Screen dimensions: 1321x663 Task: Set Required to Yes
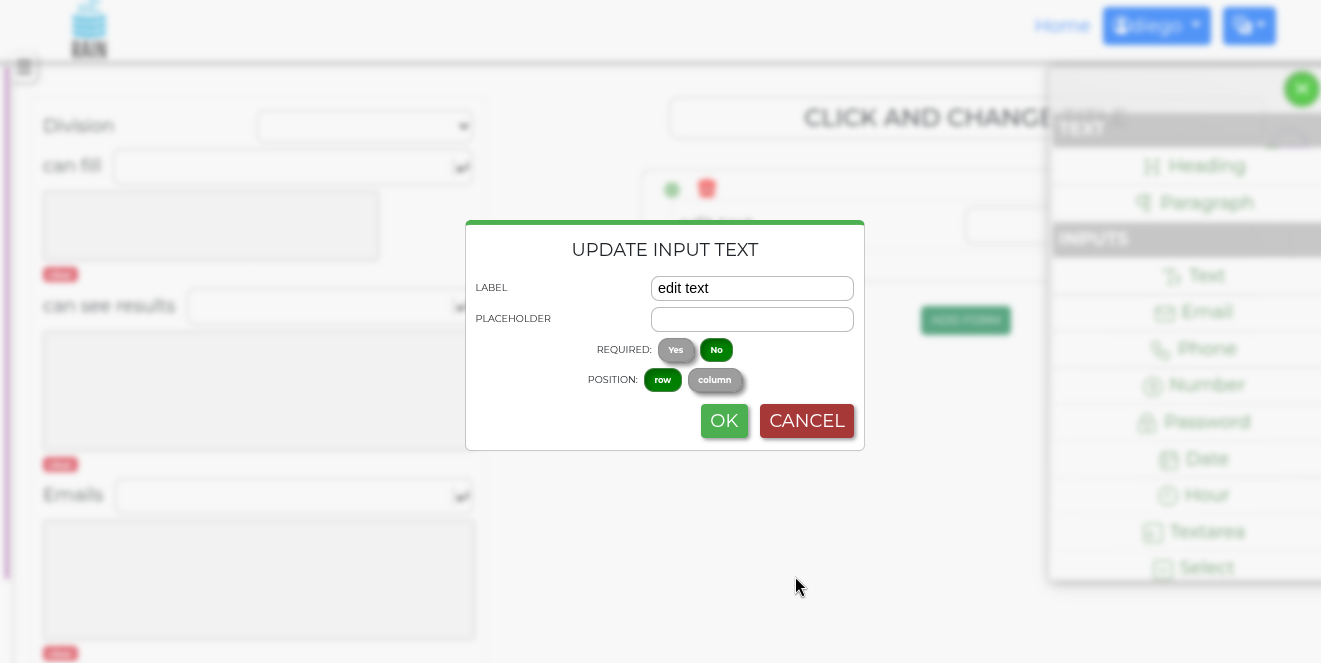(x=676, y=350)
